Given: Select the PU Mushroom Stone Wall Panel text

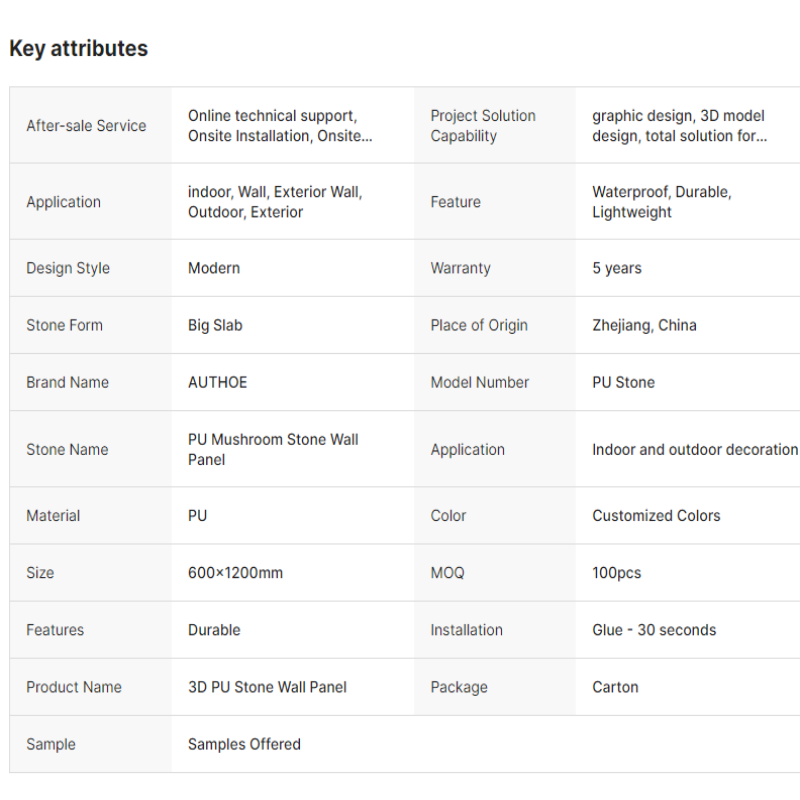Looking at the screenshot, I should coord(273,449).
